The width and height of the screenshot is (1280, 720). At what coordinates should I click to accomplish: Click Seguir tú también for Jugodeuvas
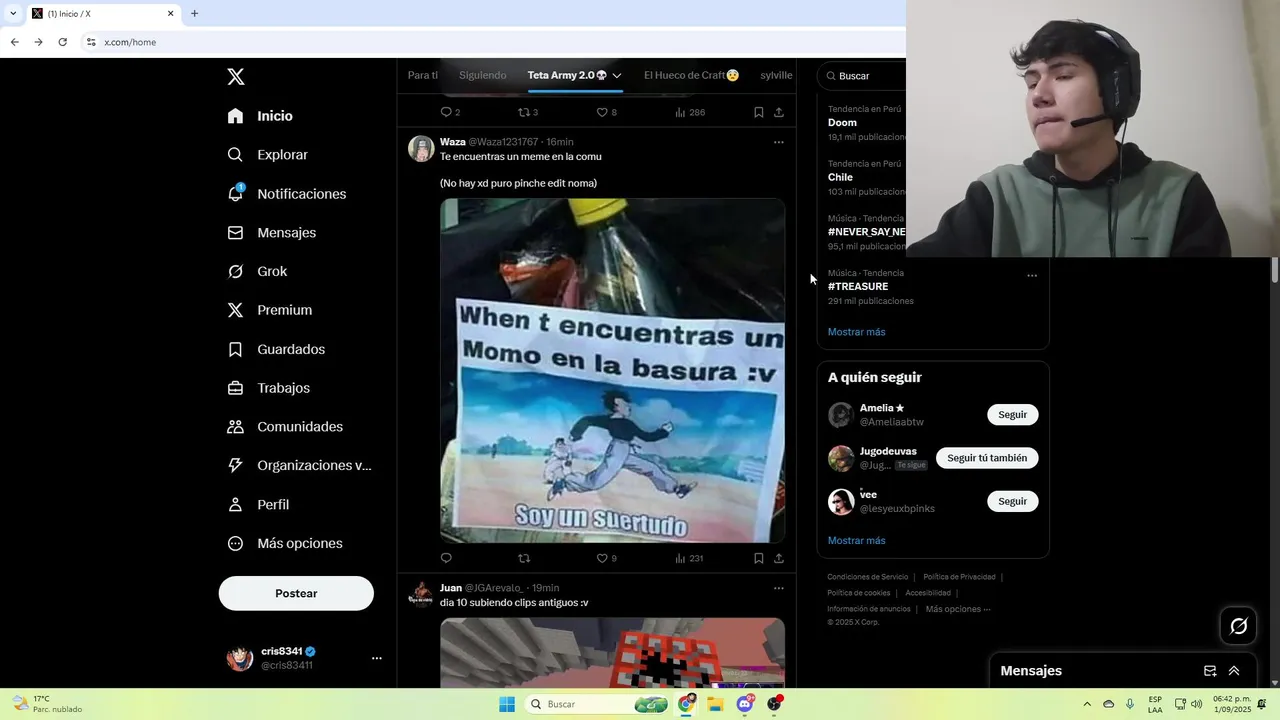click(987, 458)
